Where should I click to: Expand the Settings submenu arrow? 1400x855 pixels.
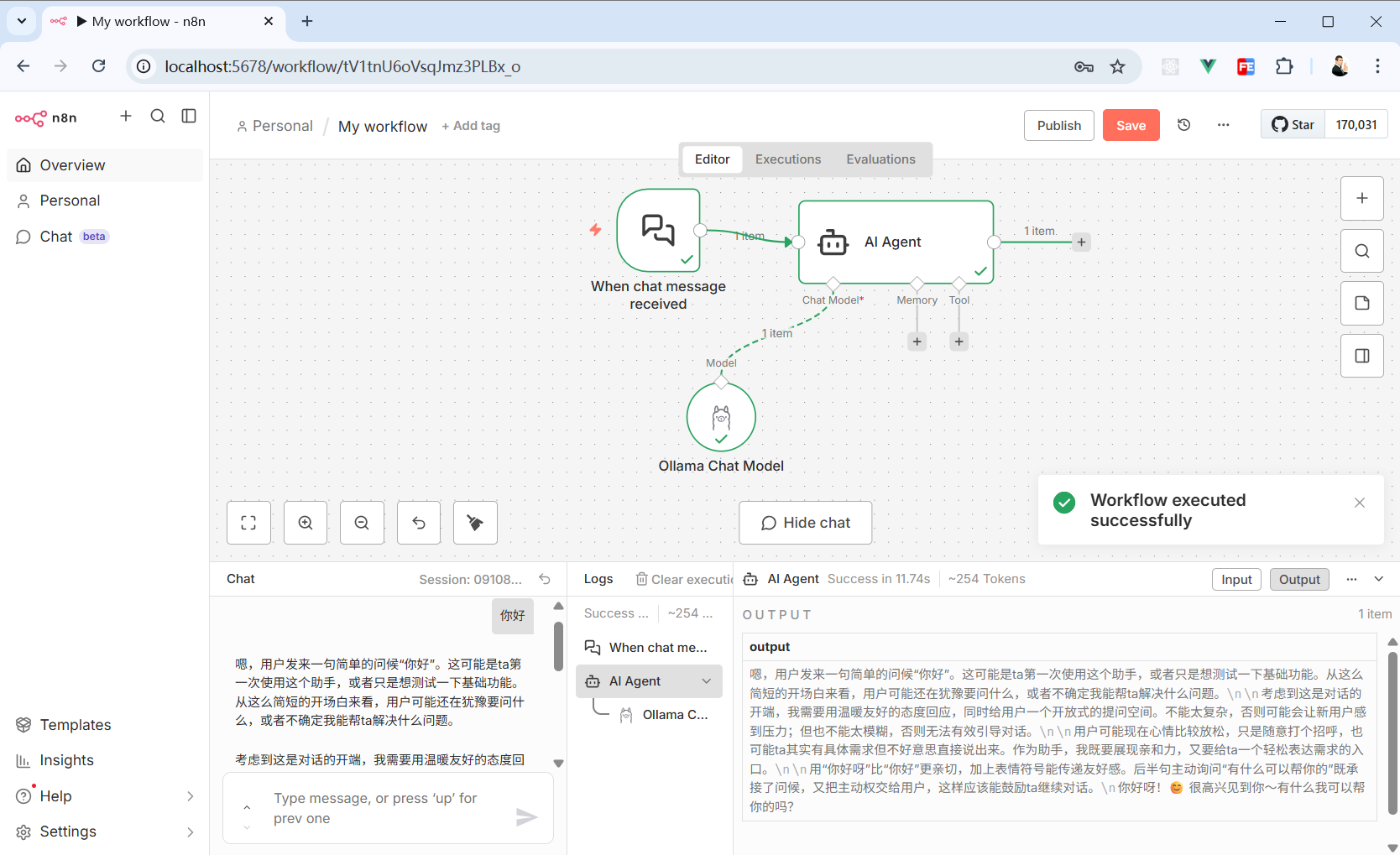[191, 832]
